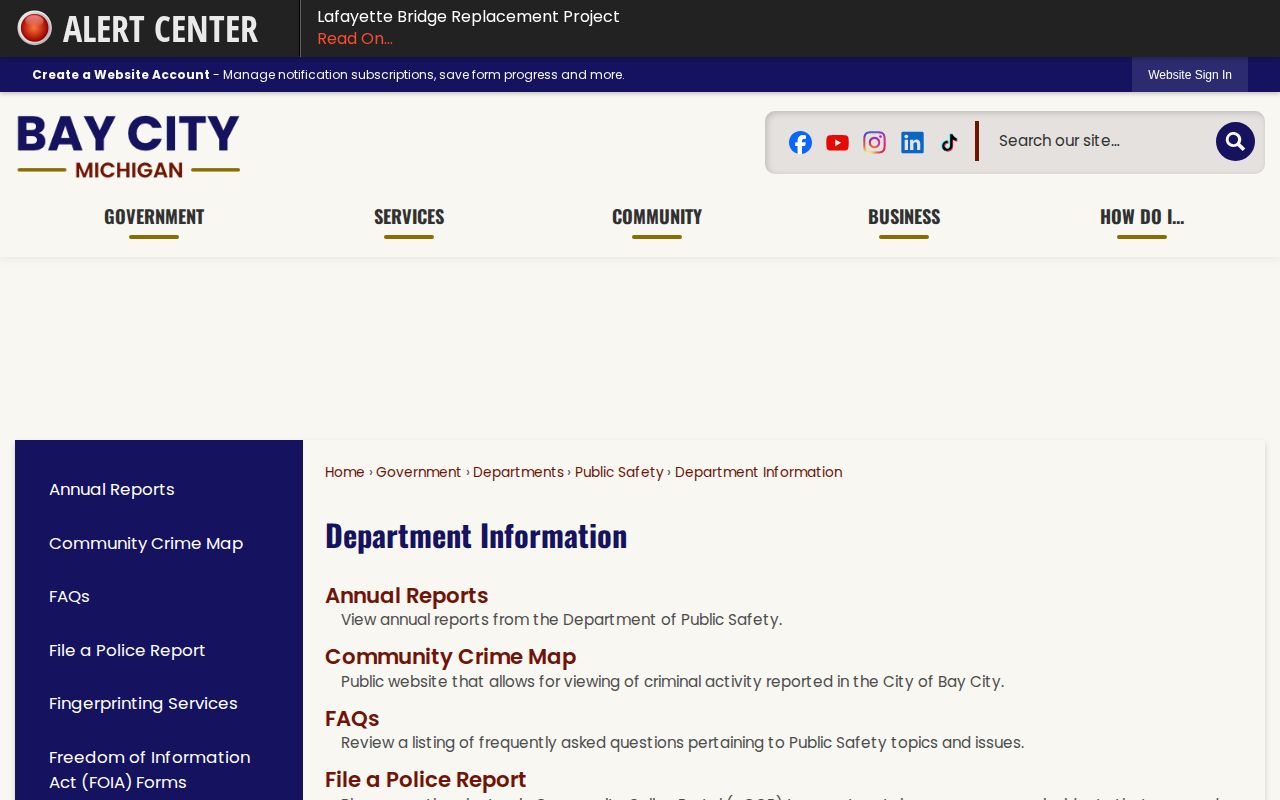The image size is (1280, 800).
Task: Open the Annual Reports main heading link
Action: coord(406,596)
